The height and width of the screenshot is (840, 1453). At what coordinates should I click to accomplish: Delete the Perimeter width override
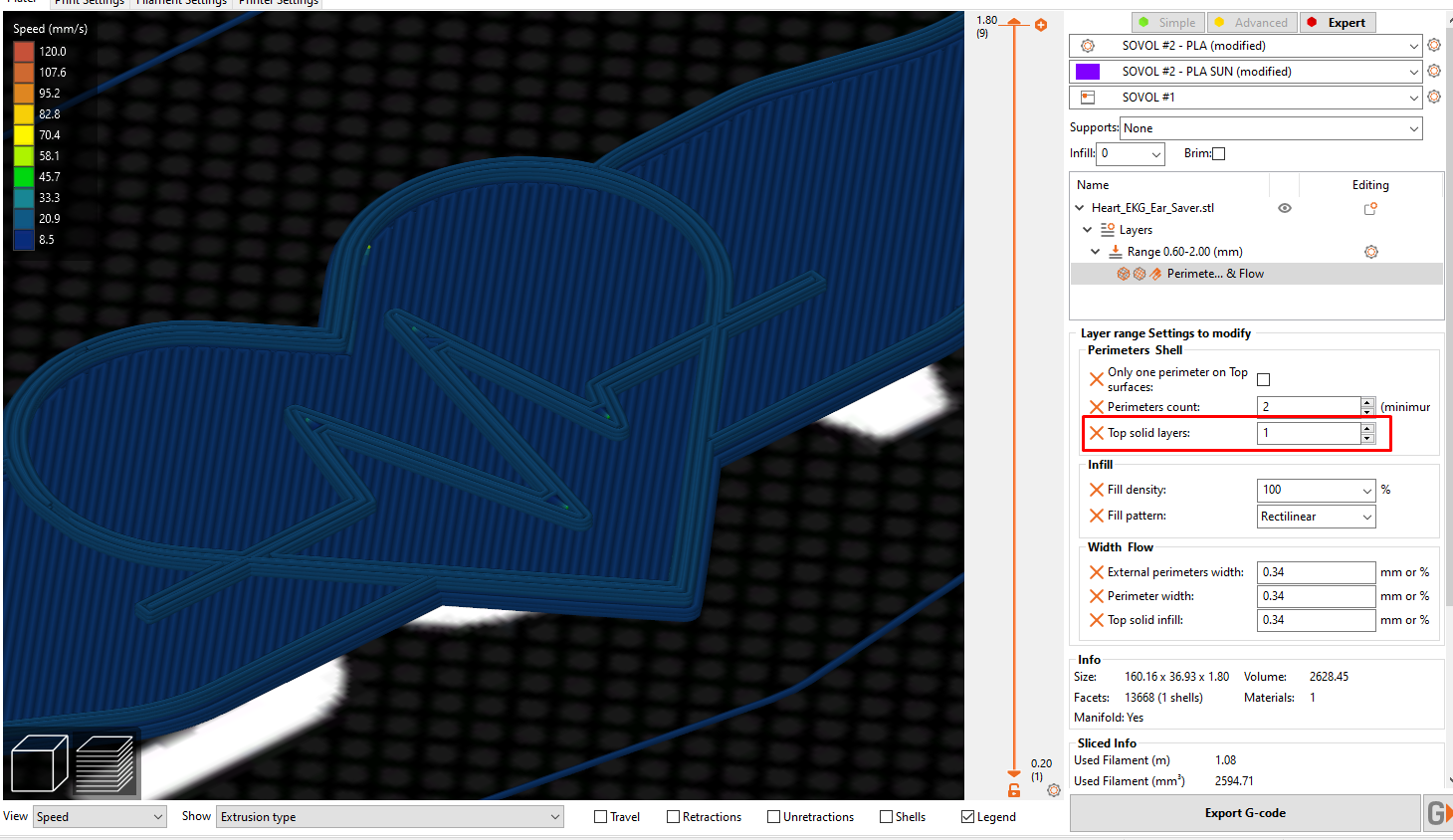coord(1096,596)
